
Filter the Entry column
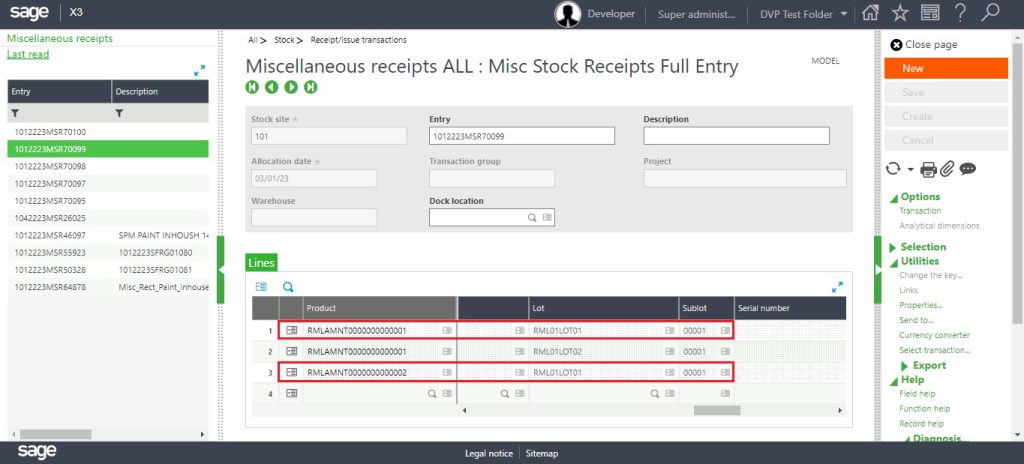point(16,113)
